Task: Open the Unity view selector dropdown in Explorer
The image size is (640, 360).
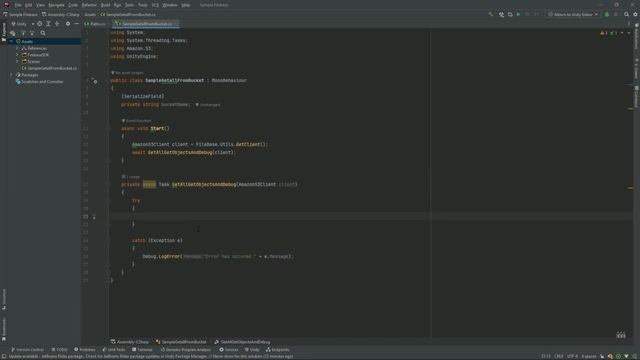Action: click(x=22, y=24)
